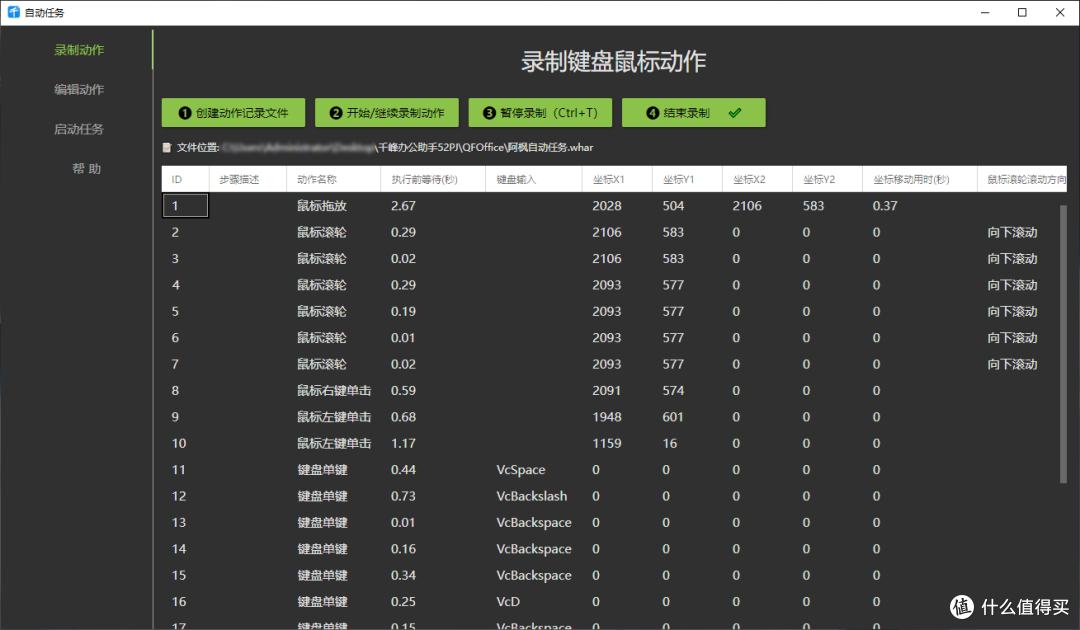Click the 坐标X1 column header
Screen dimensions: 1080x630
coord(617,180)
